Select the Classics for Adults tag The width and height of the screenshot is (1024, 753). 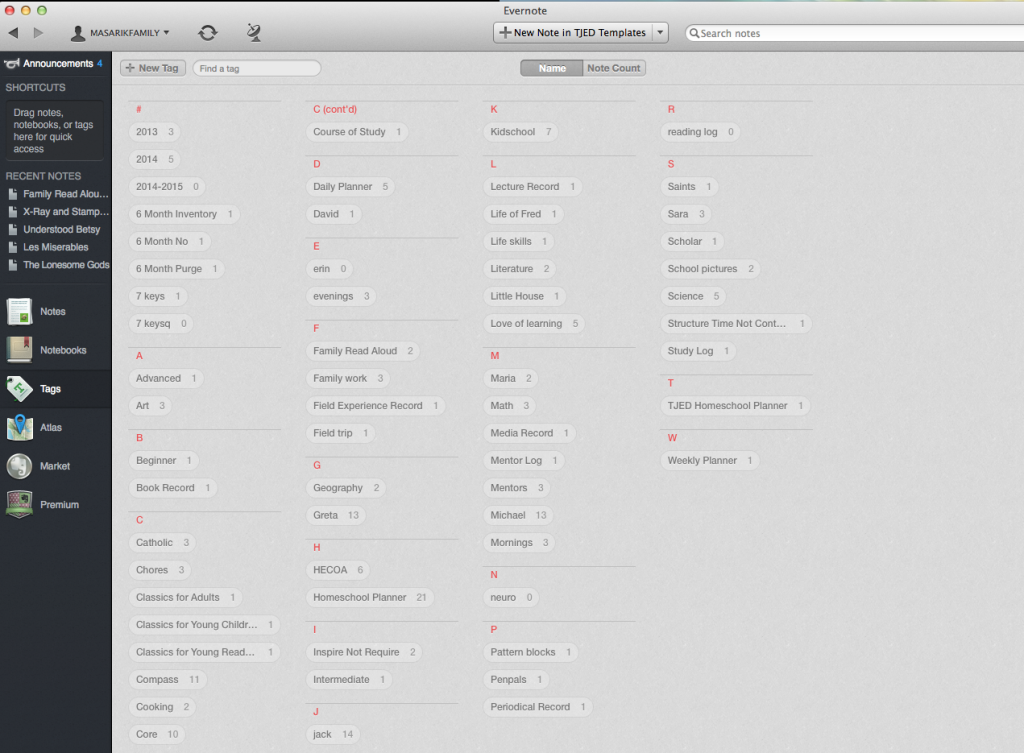pyautogui.click(x=185, y=597)
